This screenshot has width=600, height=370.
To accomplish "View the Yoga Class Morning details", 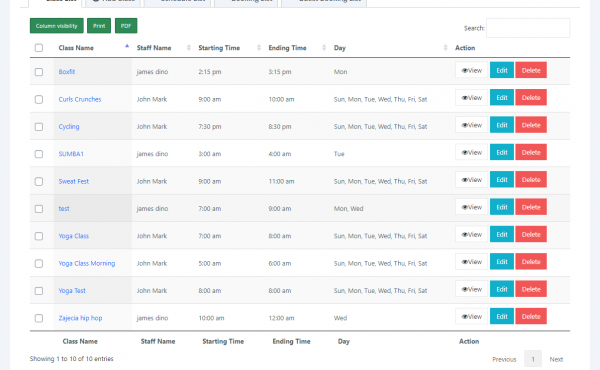I will 471,262.
